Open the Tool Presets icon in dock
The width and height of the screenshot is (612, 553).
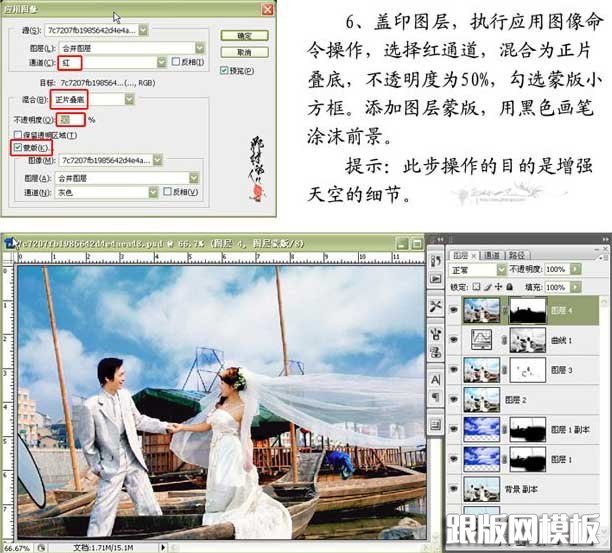coord(435,306)
